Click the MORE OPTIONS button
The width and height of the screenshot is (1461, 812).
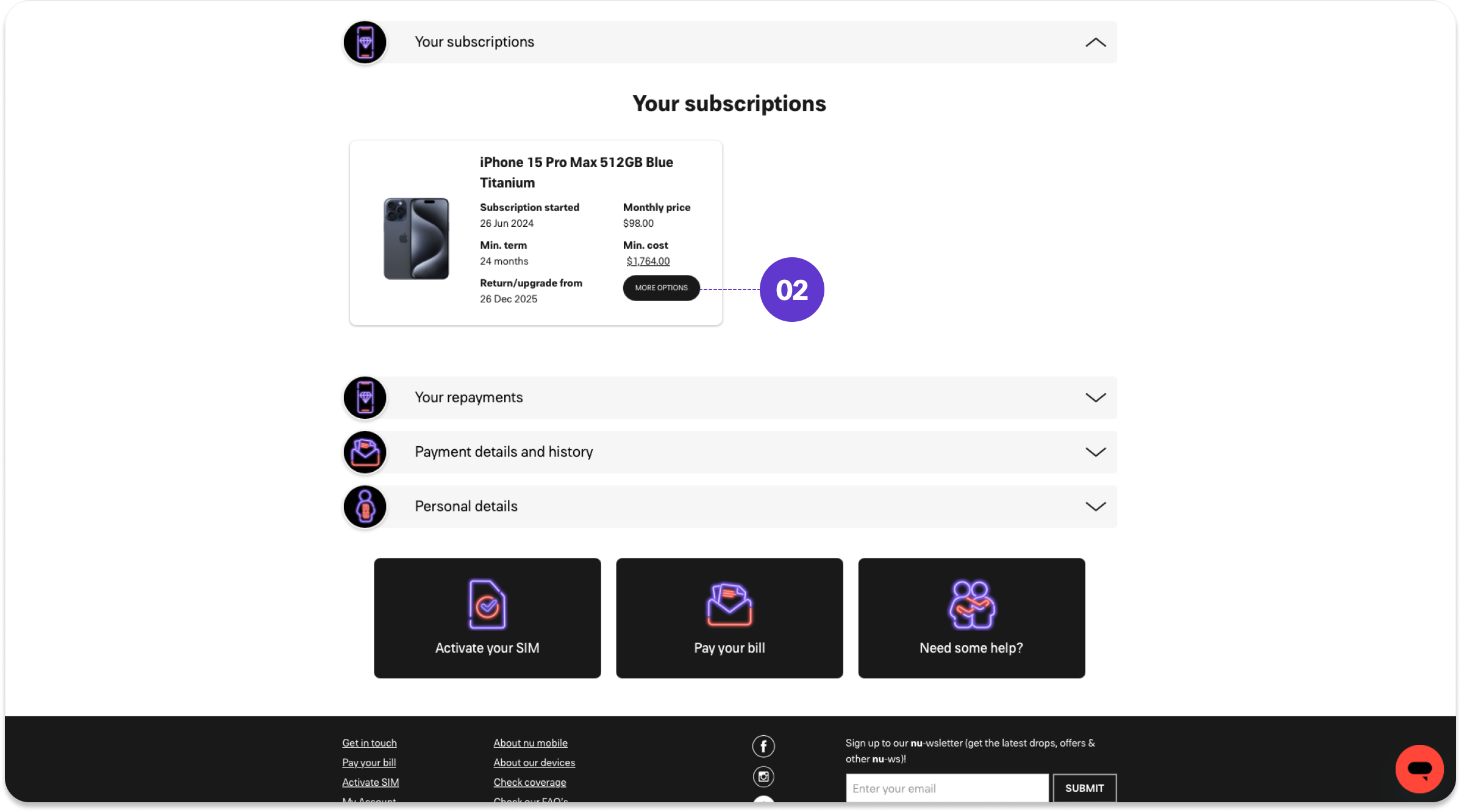(x=661, y=288)
